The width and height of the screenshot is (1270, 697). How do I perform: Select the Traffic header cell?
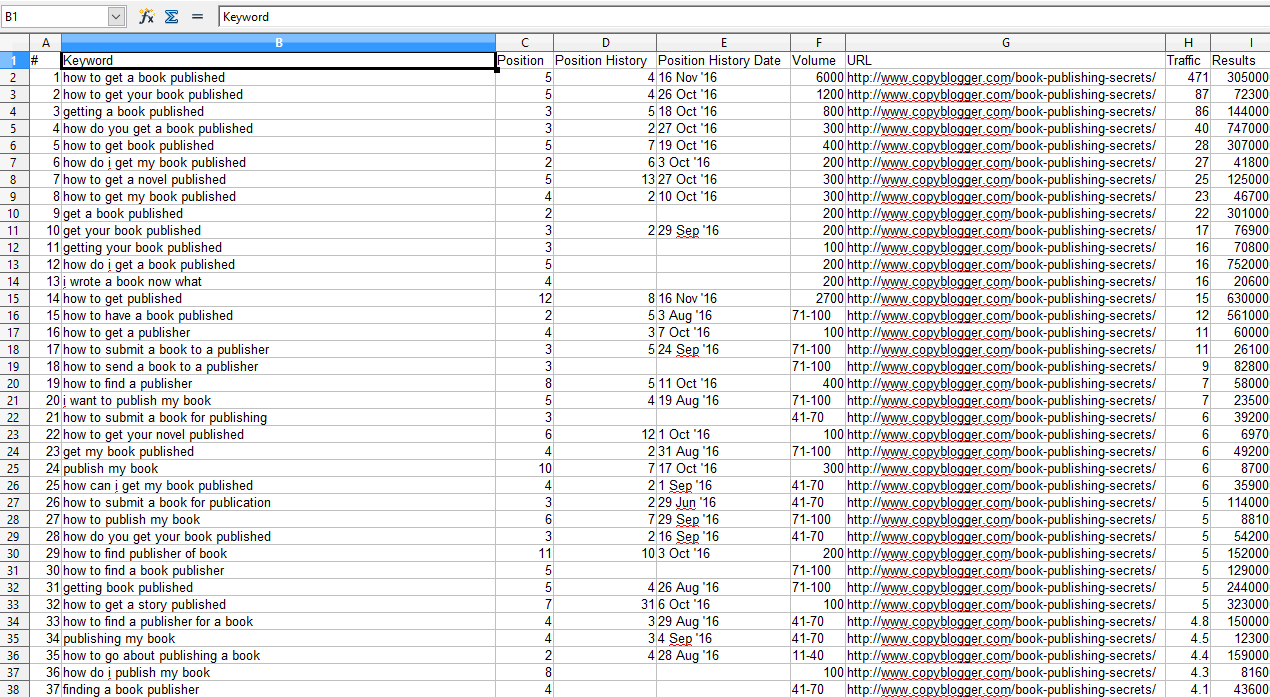[x=1187, y=60]
